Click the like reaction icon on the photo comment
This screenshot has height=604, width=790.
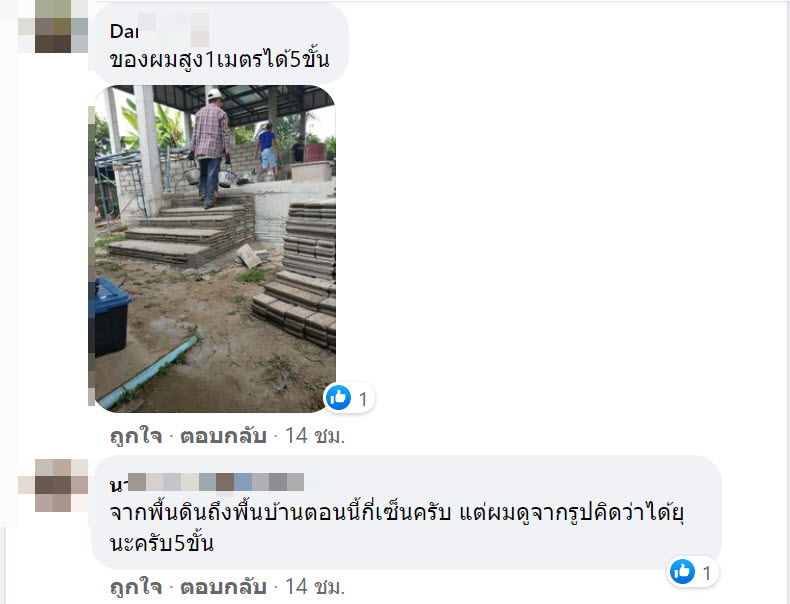pos(339,398)
